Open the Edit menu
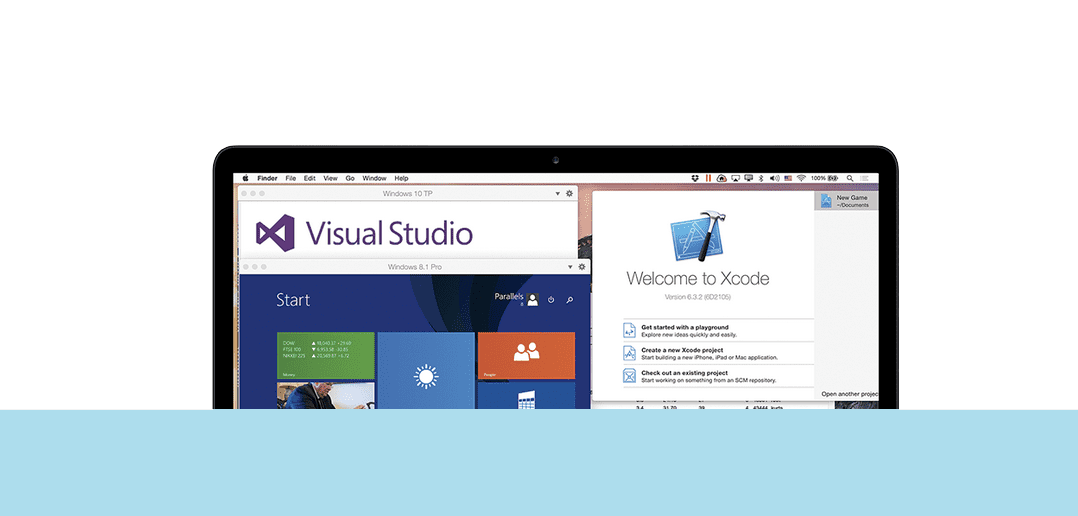Image resolution: width=1078 pixels, height=516 pixels. (310, 178)
